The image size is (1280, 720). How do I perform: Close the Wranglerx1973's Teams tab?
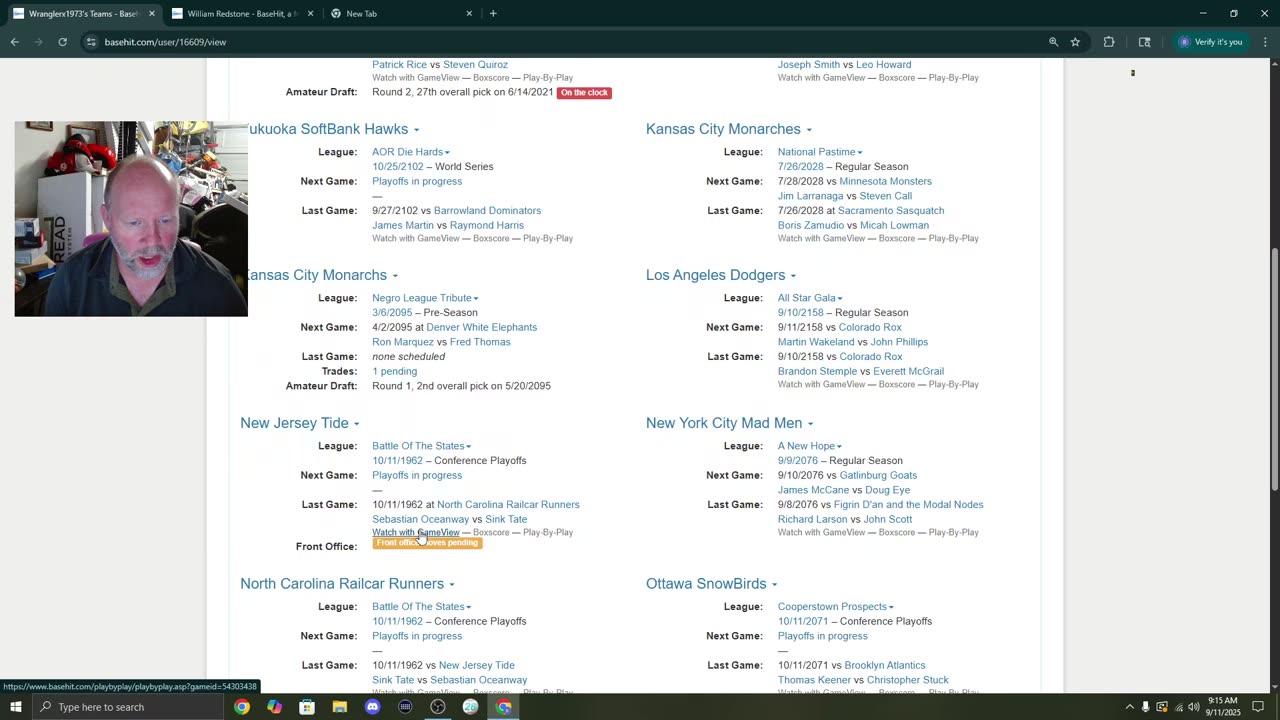pyautogui.click(x=152, y=14)
